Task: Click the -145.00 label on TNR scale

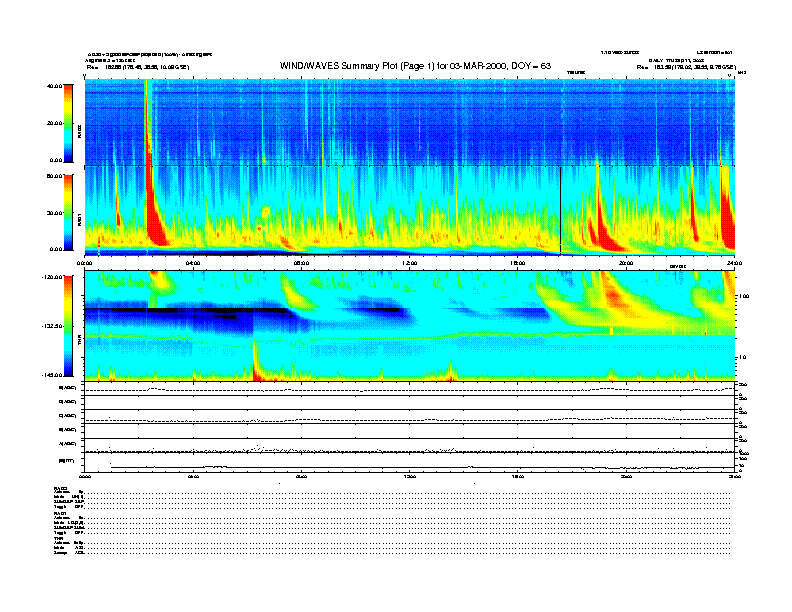Action: pos(52,375)
